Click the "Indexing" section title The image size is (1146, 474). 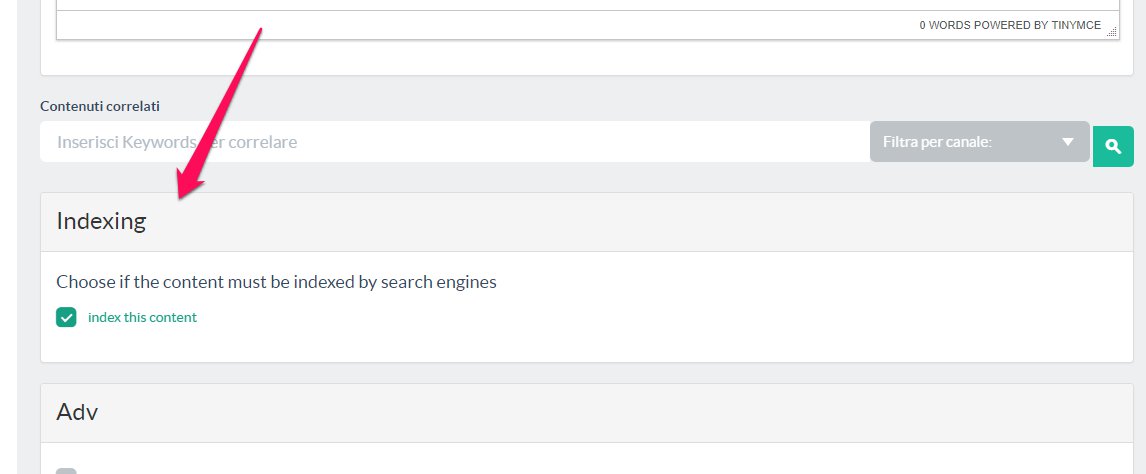click(101, 222)
